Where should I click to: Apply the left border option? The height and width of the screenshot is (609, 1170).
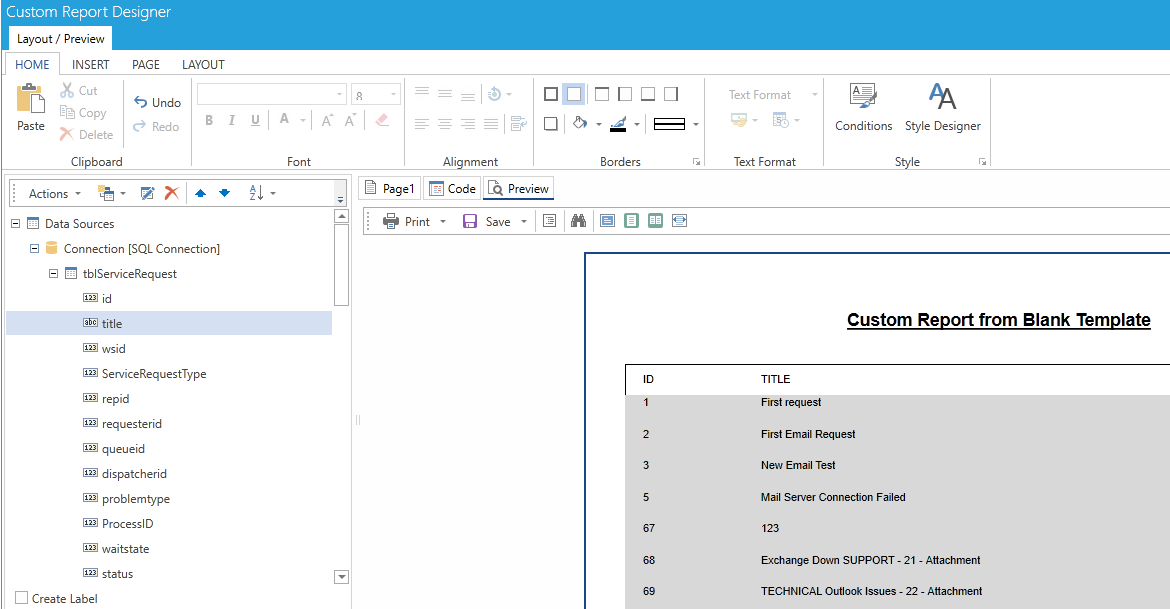pos(625,94)
